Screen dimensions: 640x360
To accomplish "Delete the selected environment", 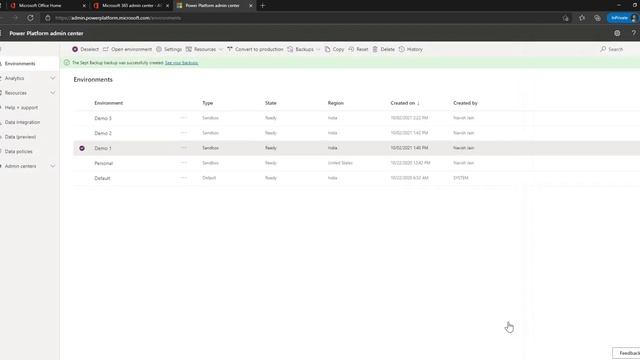I will coord(384,49).
